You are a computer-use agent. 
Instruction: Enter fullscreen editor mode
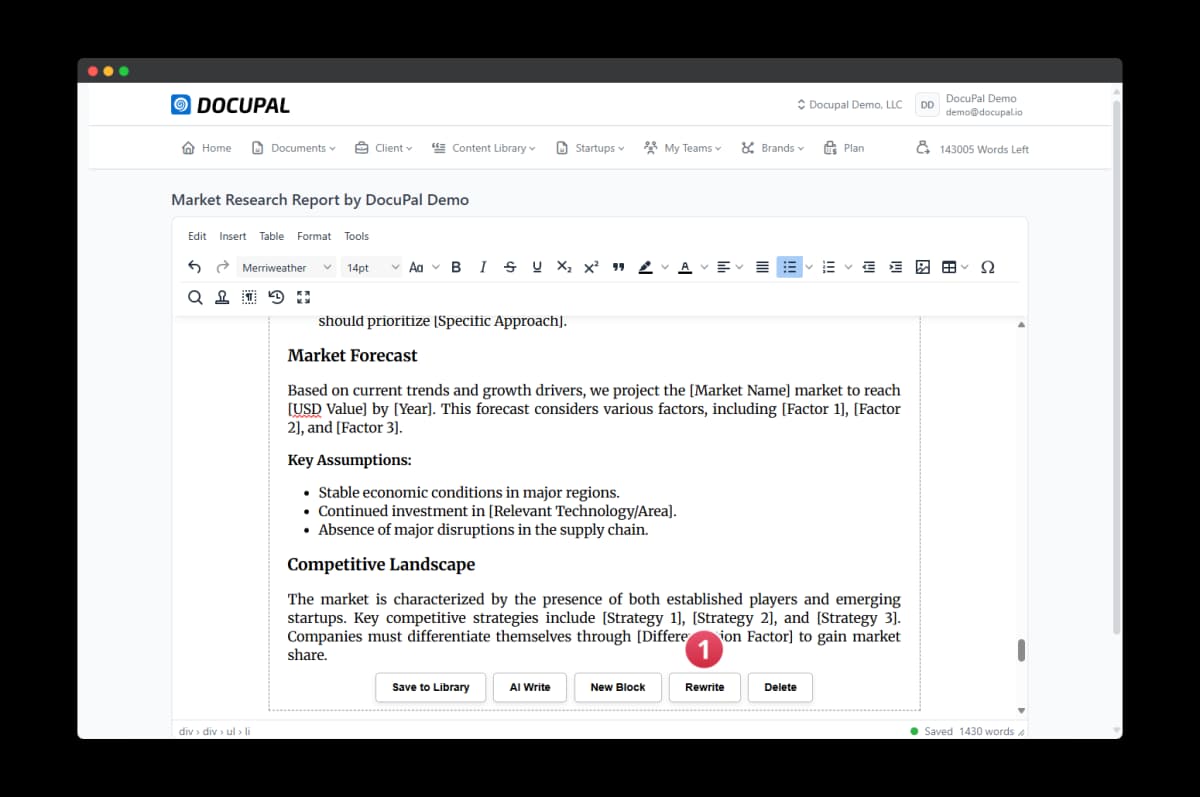(x=304, y=297)
